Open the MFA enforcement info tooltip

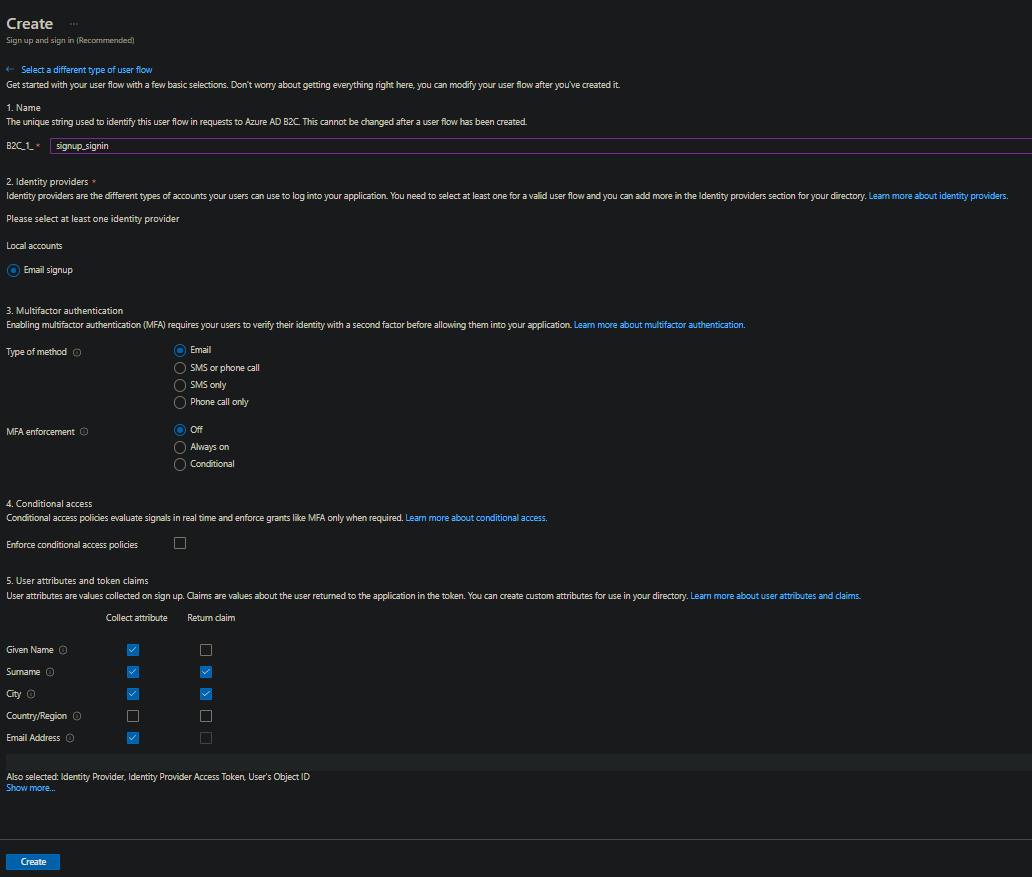pyautogui.click(x=85, y=431)
